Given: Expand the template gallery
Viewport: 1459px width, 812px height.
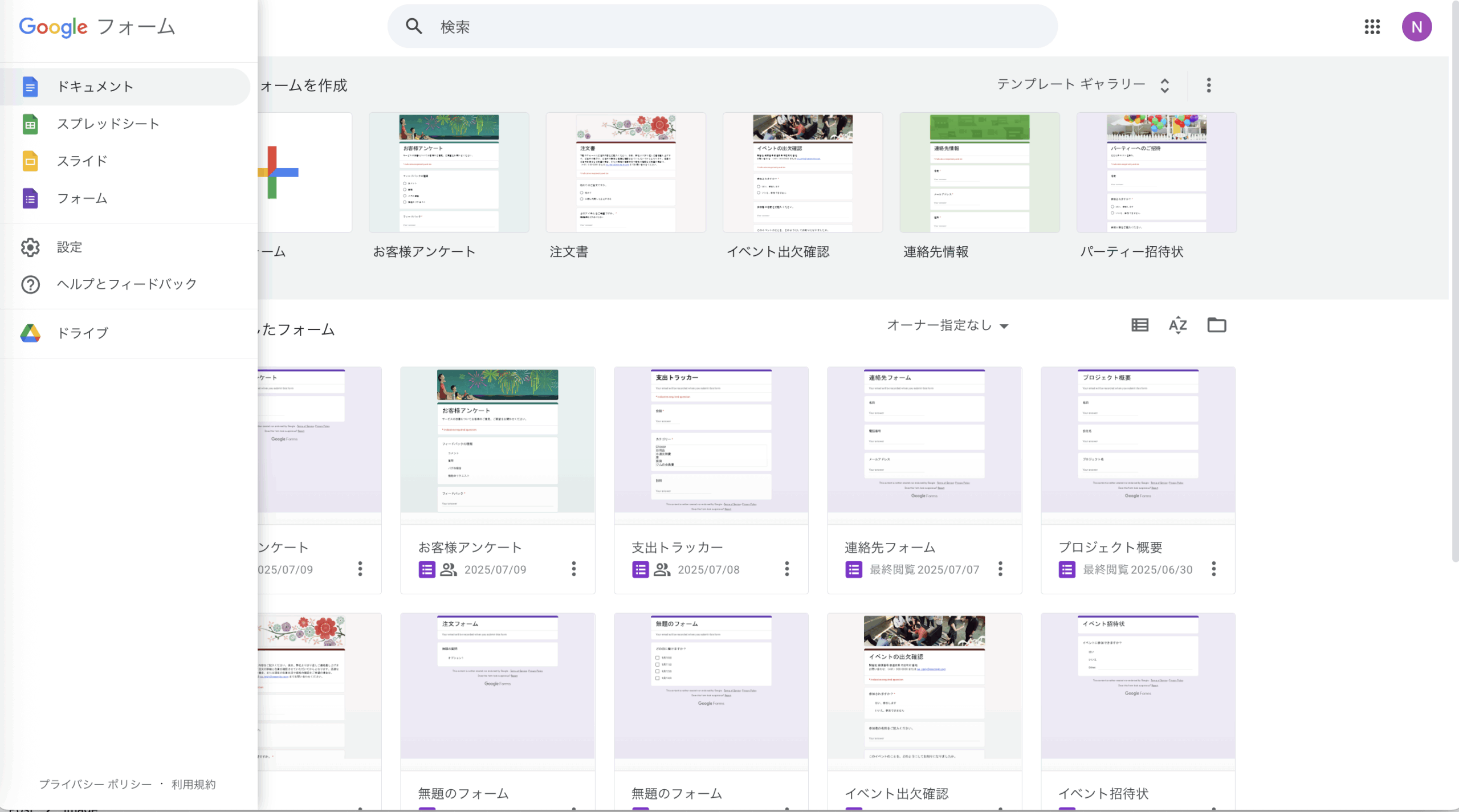Looking at the screenshot, I should tap(1083, 85).
